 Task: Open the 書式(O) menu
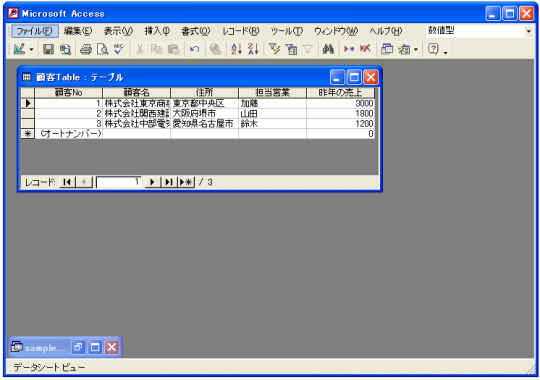click(196, 31)
